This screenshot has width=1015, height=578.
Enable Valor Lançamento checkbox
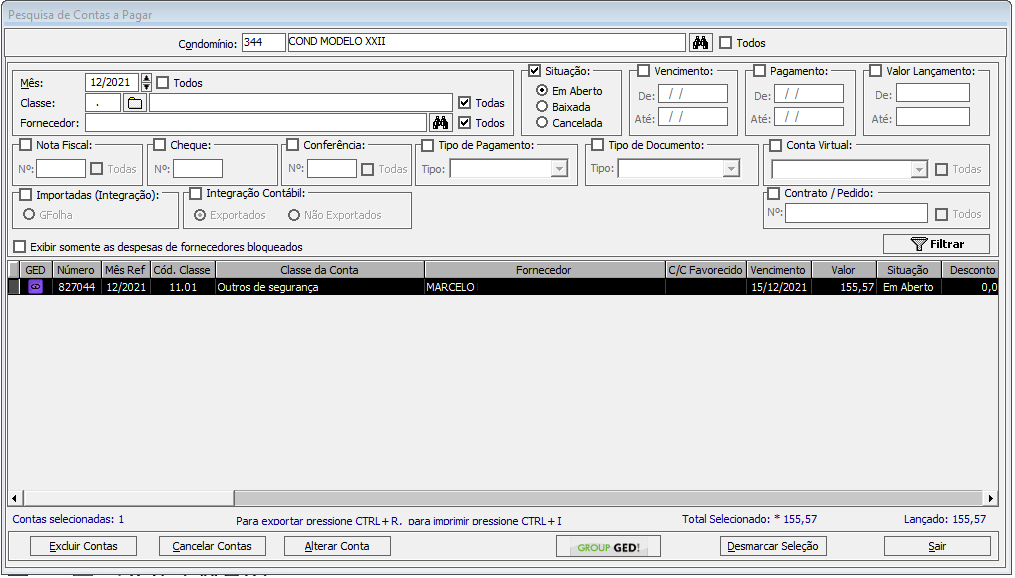pos(875,71)
